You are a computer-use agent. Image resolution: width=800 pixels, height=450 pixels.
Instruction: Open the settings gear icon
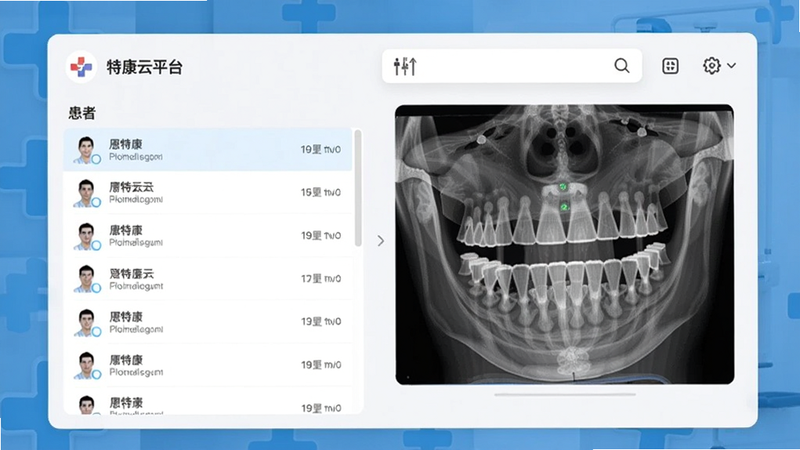point(711,65)
